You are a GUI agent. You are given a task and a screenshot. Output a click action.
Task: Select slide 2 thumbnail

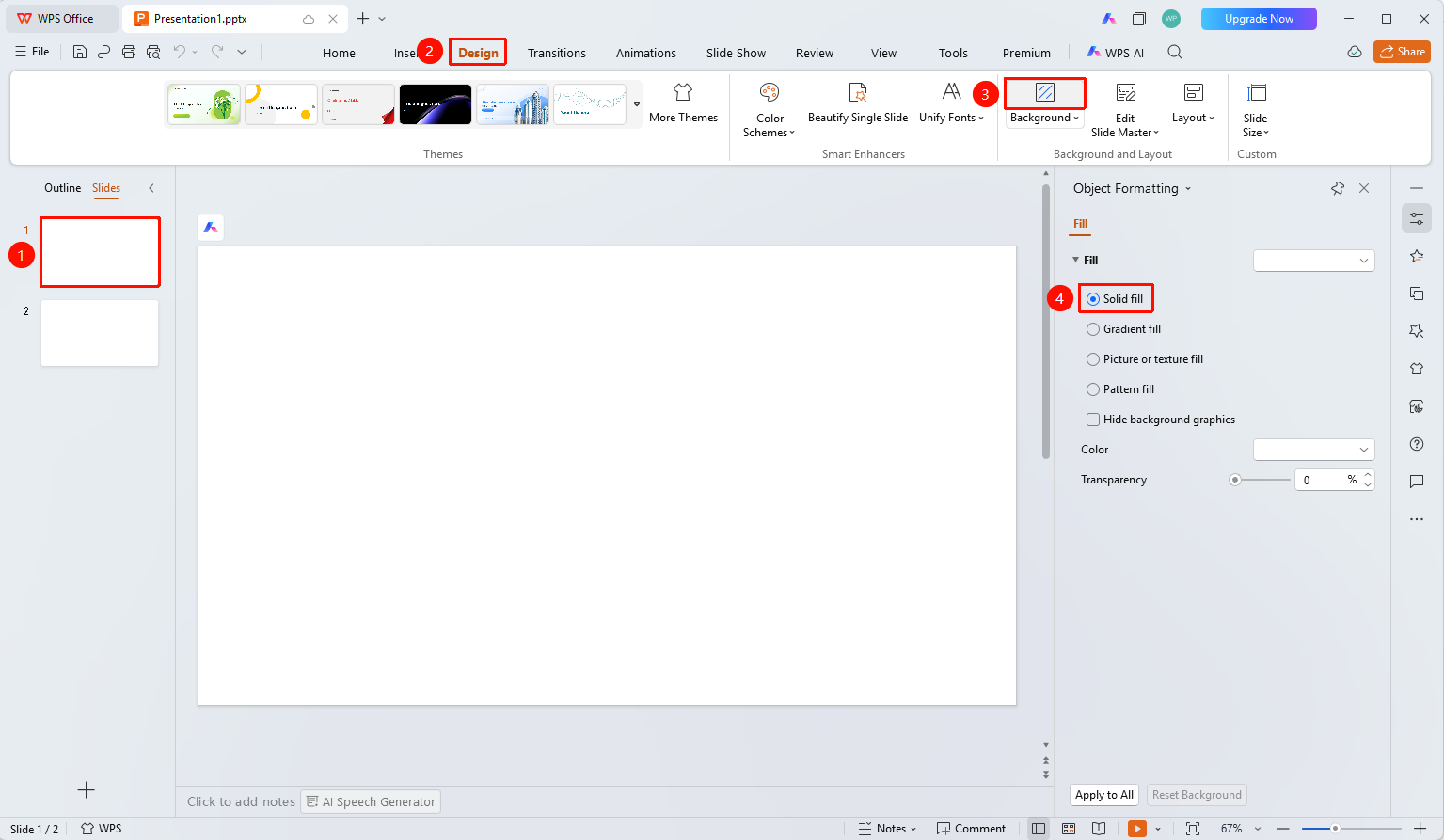point(100,333)
